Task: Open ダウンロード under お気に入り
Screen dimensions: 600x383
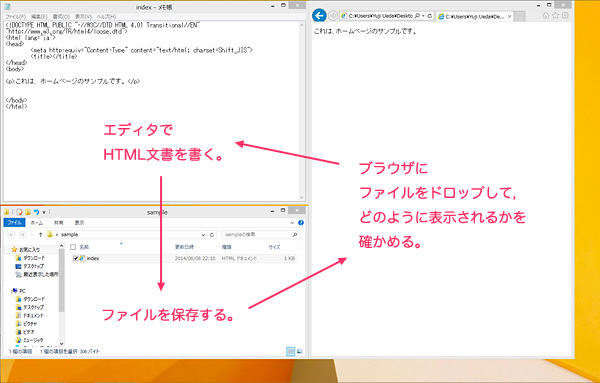Action: point(34,258)
